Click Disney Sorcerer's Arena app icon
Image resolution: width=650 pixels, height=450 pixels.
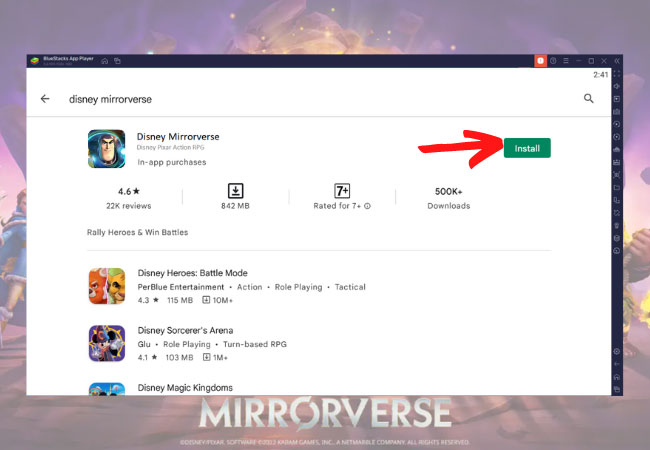pos(106,343)
